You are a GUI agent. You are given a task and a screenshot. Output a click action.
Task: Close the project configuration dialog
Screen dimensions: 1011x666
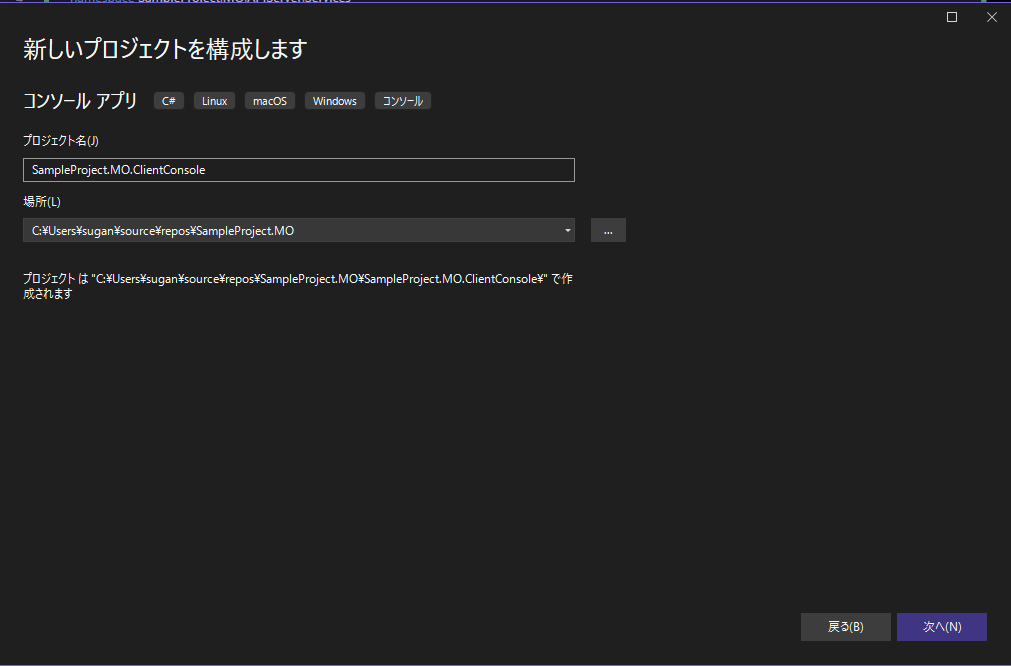[x=991, y=17]
